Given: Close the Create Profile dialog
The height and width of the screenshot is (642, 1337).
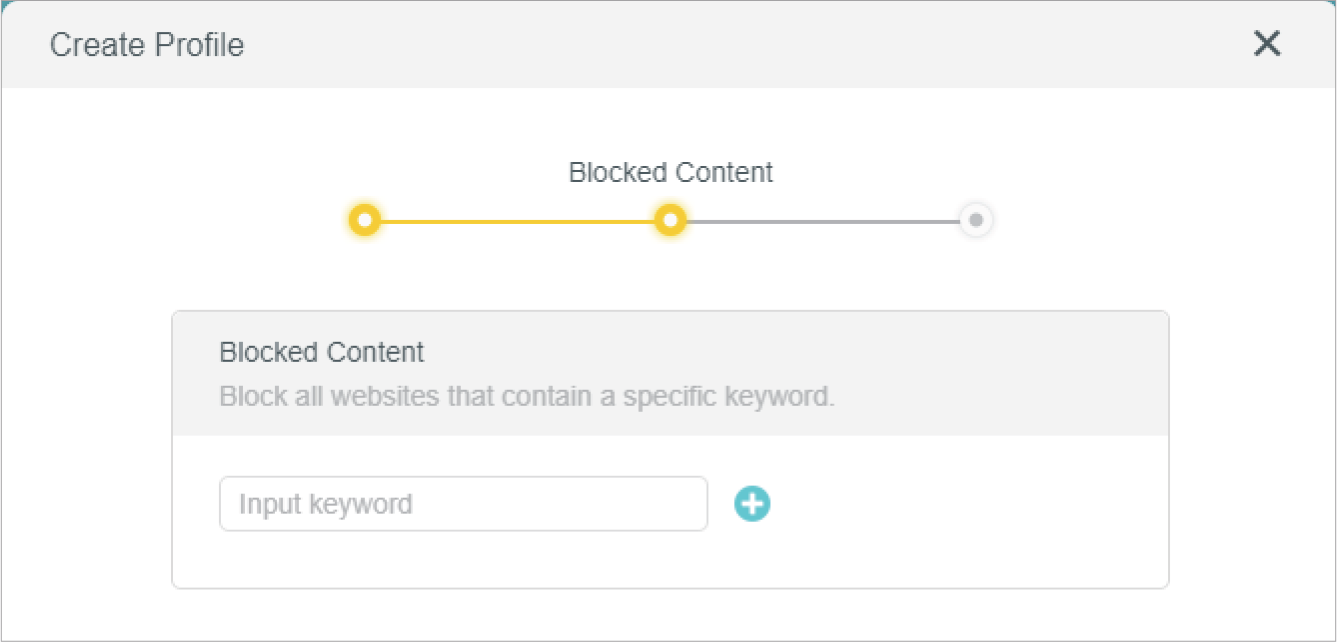Looking at the screenshot, I should [1266, 44].
